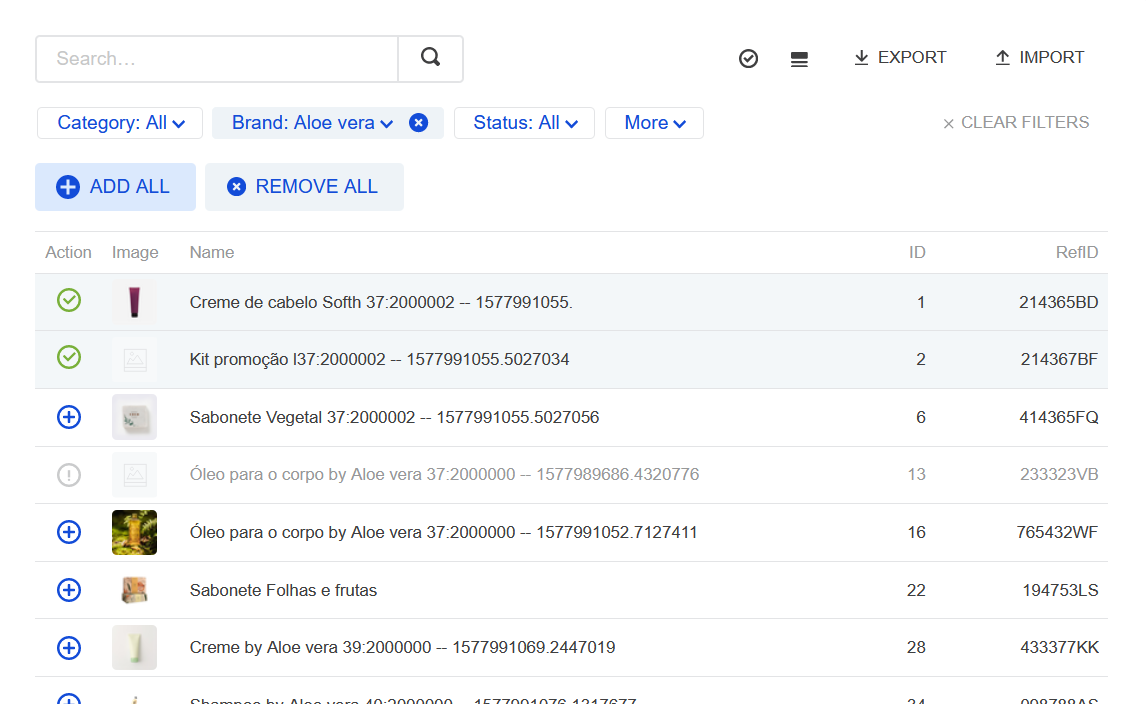Viewport: 1146px width, 704px height.
Task: Click the stacked rows icon near EXPORT
Action: pos(799,58)
